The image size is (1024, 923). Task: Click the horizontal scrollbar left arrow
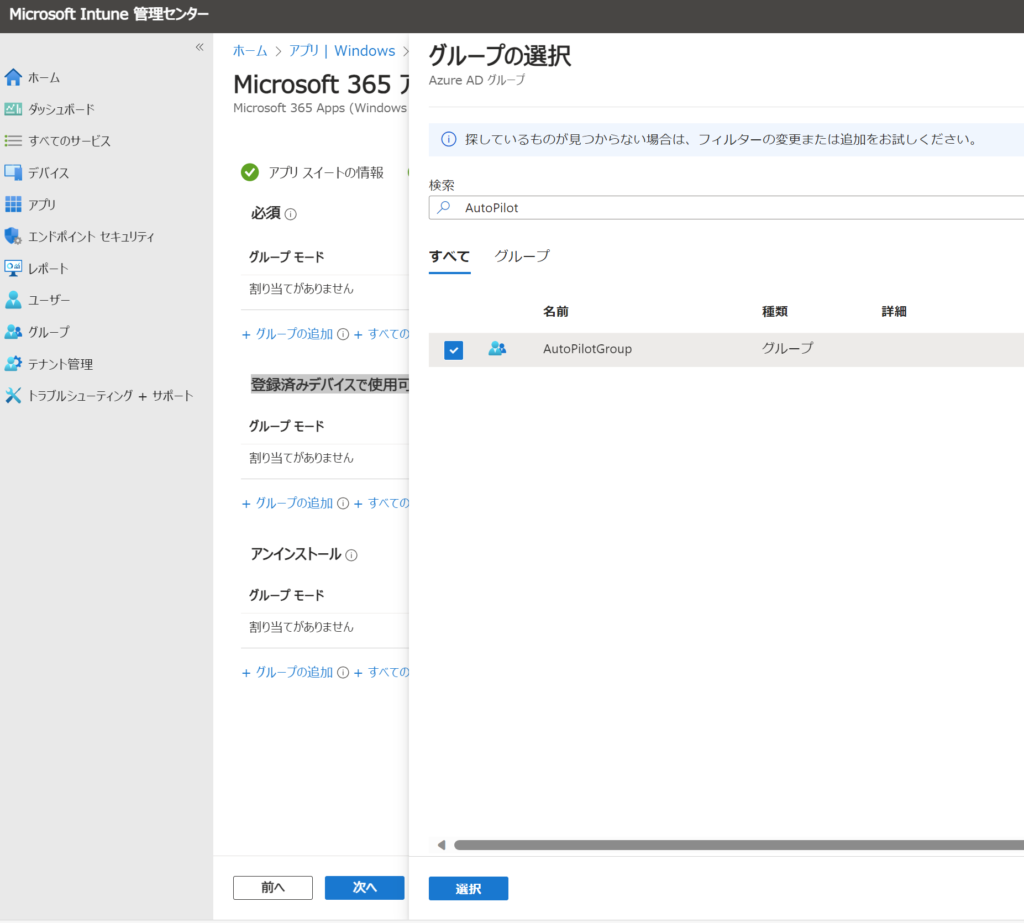pos(441,845)
